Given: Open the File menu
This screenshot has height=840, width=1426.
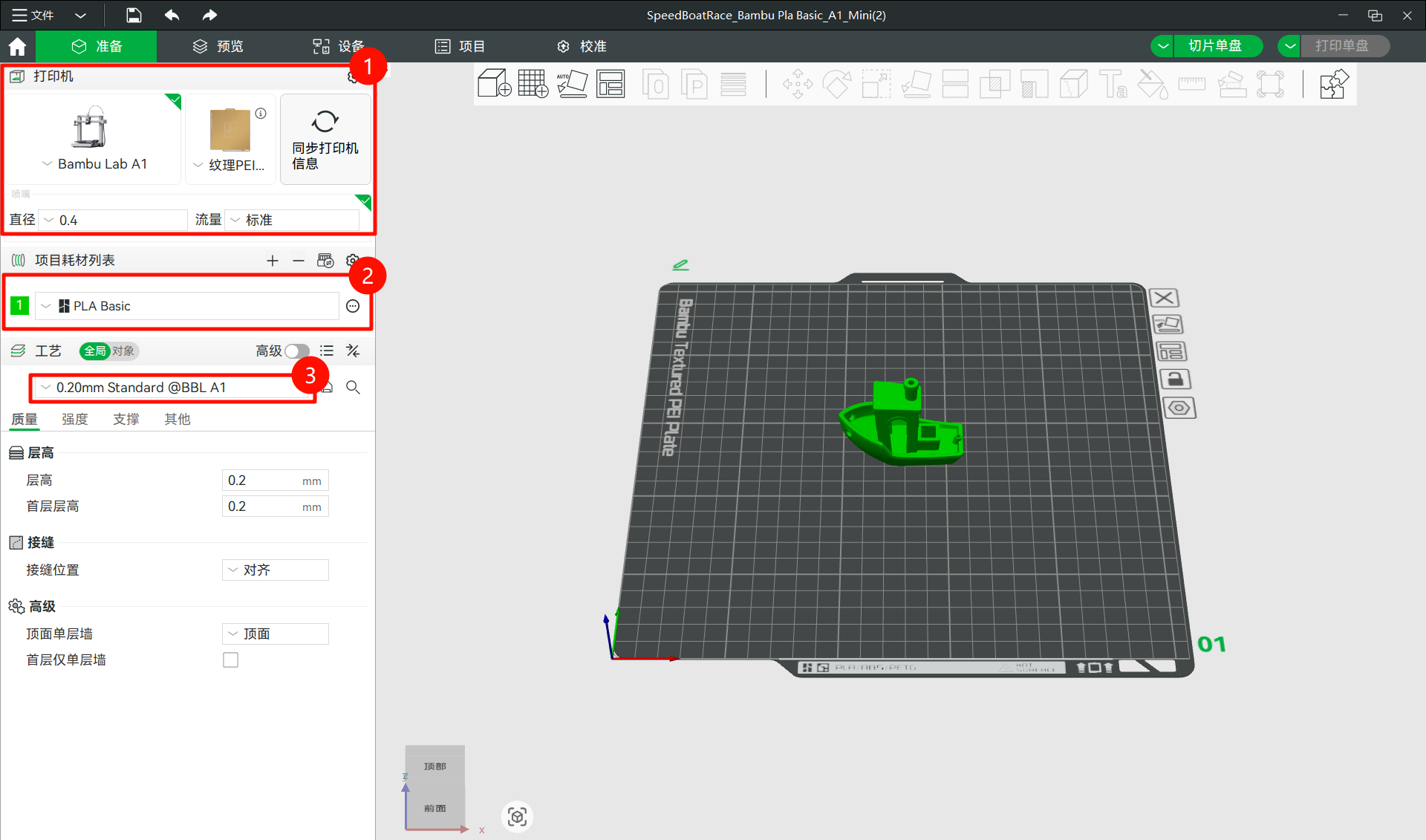Looking at the screenshot, I should 33,15.
